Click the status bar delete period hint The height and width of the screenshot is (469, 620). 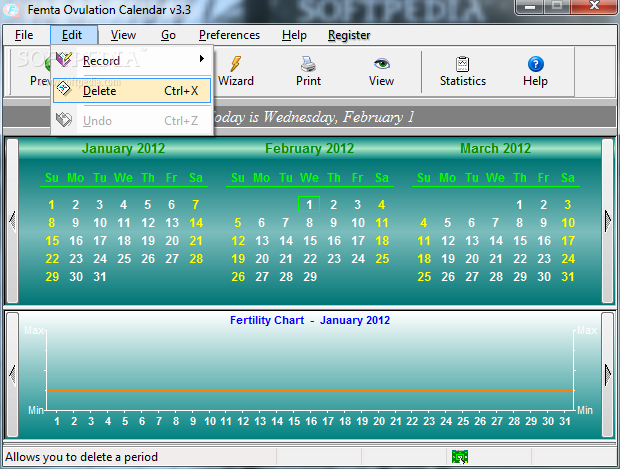coord(81,457)
